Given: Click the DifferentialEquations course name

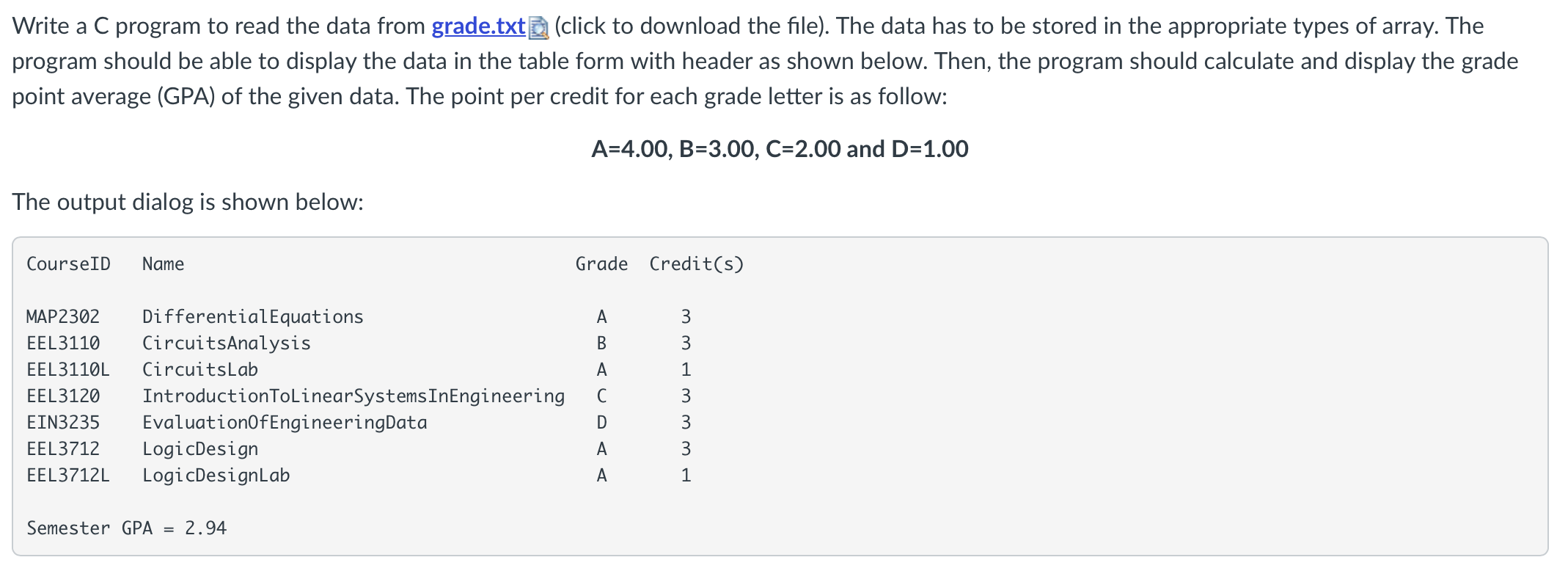Looking at the screenshot, I should [253, 317].
